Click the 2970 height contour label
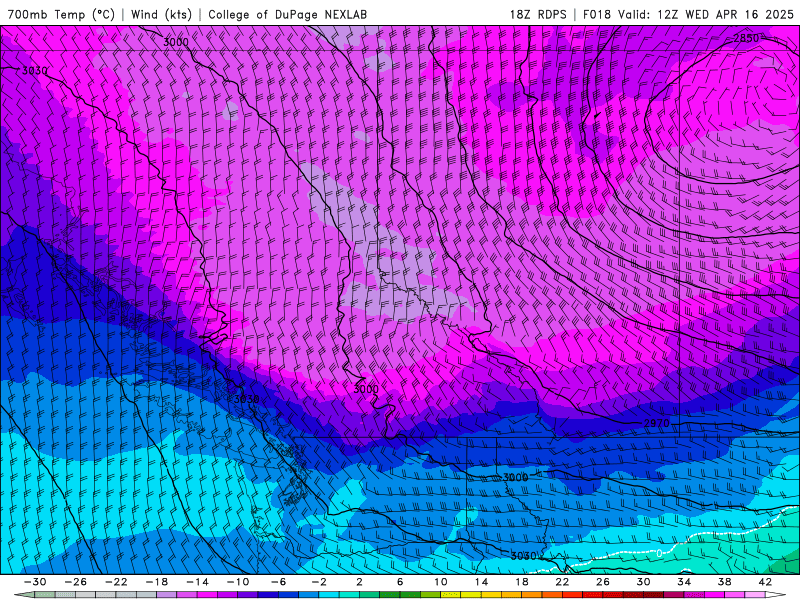Screen dimensions: 800x600 click(656, 423)
